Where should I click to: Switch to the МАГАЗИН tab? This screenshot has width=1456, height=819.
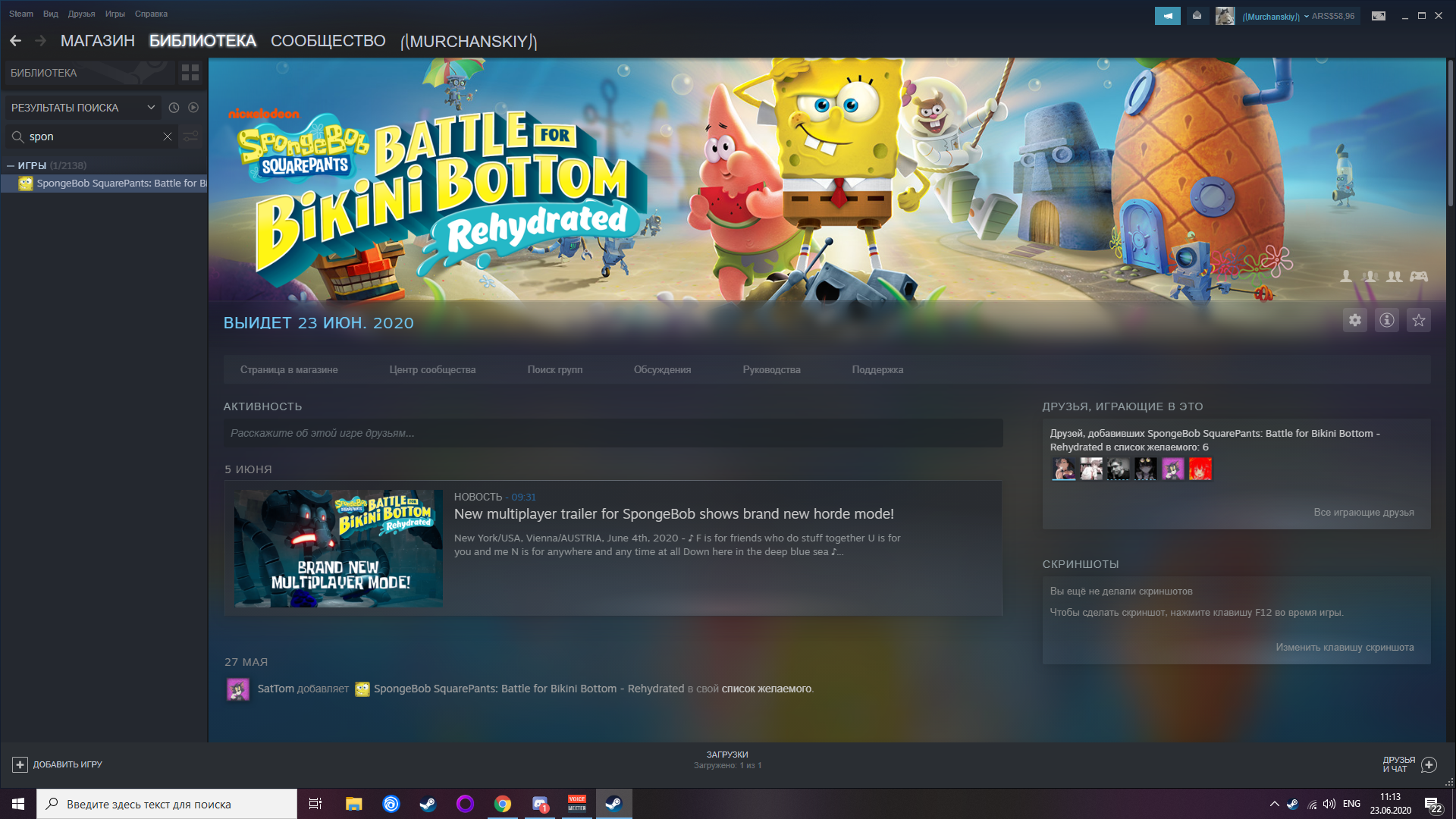pyautogui.click(x=98, y=41)
